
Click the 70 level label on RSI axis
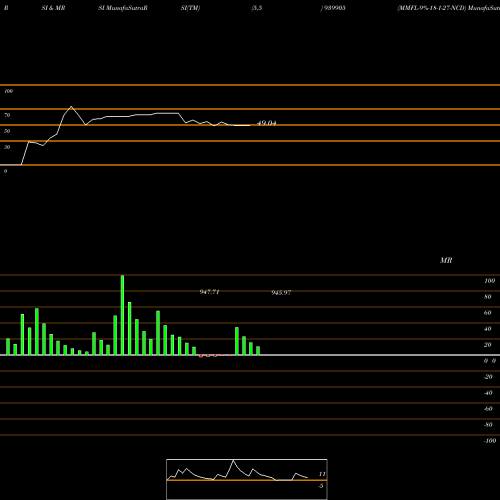pyautogui.click(x=7, y=115)
